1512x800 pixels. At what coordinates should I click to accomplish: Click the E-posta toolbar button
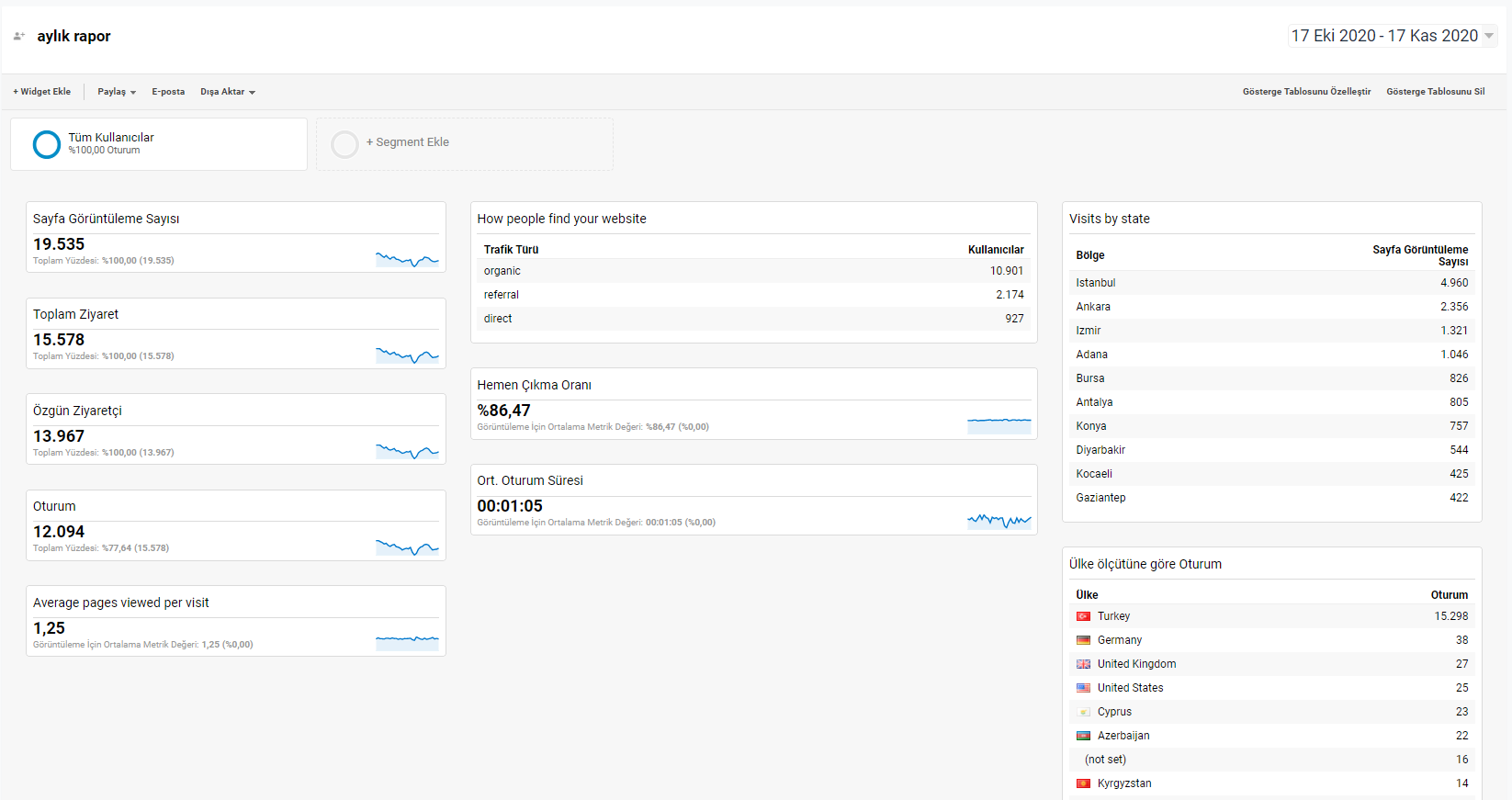[168, 92]
